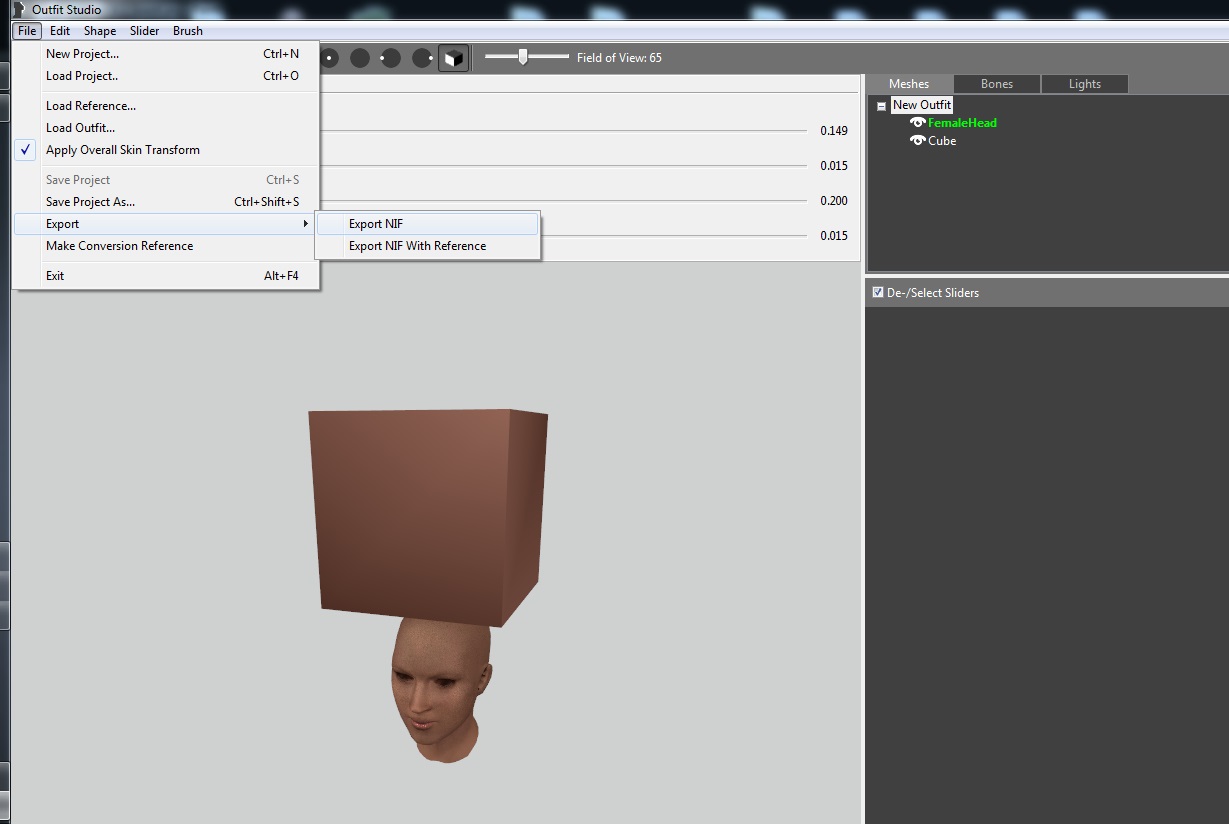The height and width of the screenshot is (824, 1229).
Task: Toggle visibility of the FemaleHead mesh
Action: pos(917,123)
